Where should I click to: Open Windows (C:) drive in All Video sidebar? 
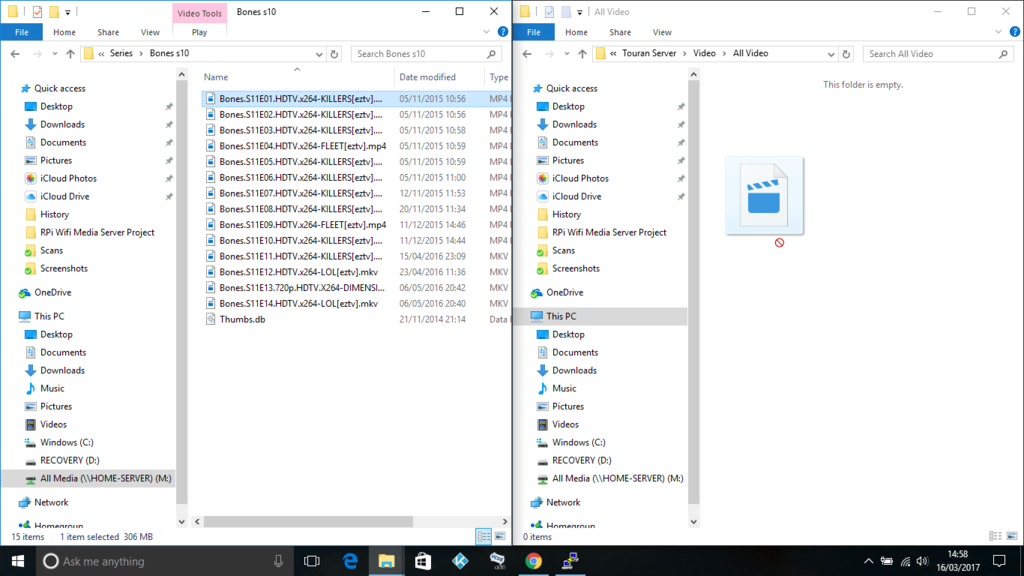[x=579, y=443]
